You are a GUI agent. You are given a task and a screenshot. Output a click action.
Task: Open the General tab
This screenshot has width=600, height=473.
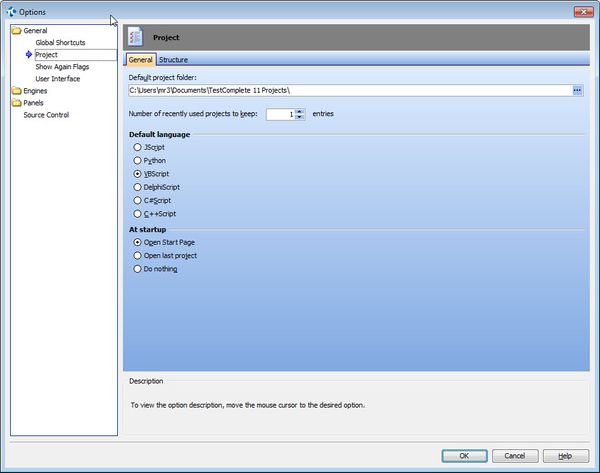coord(139,60)
